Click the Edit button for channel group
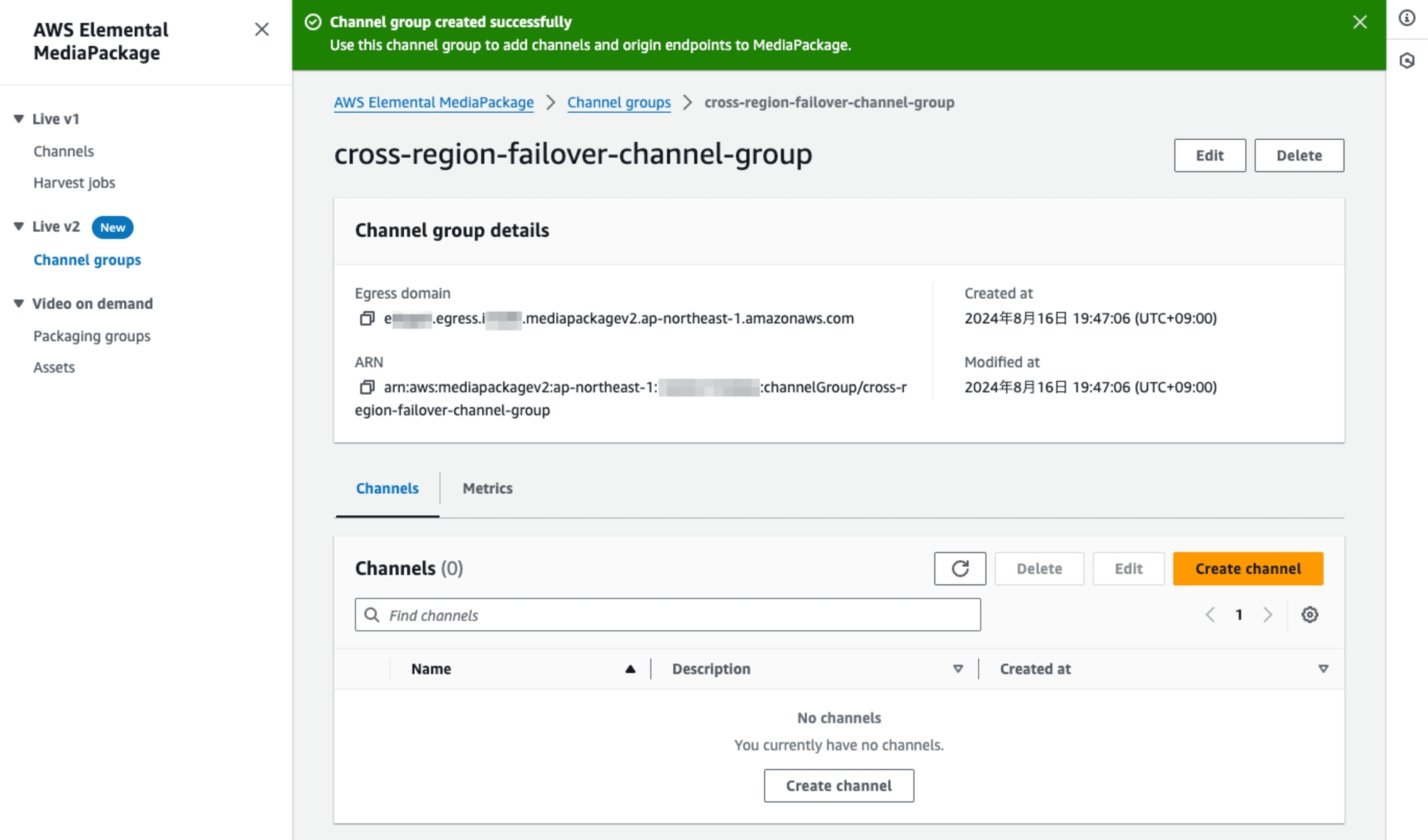This screenshot has width=1428, height=840. (x=1209, y=155)
